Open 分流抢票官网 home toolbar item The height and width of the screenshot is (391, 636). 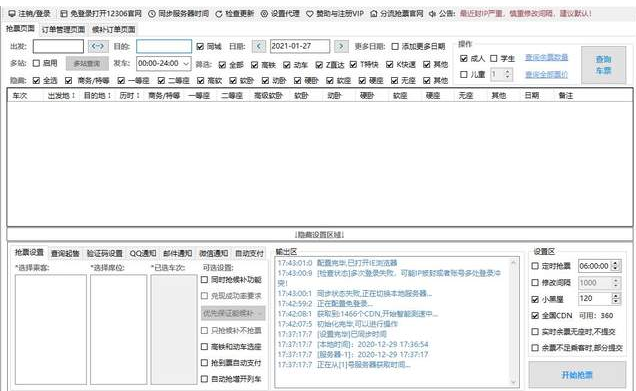[397, 13]
